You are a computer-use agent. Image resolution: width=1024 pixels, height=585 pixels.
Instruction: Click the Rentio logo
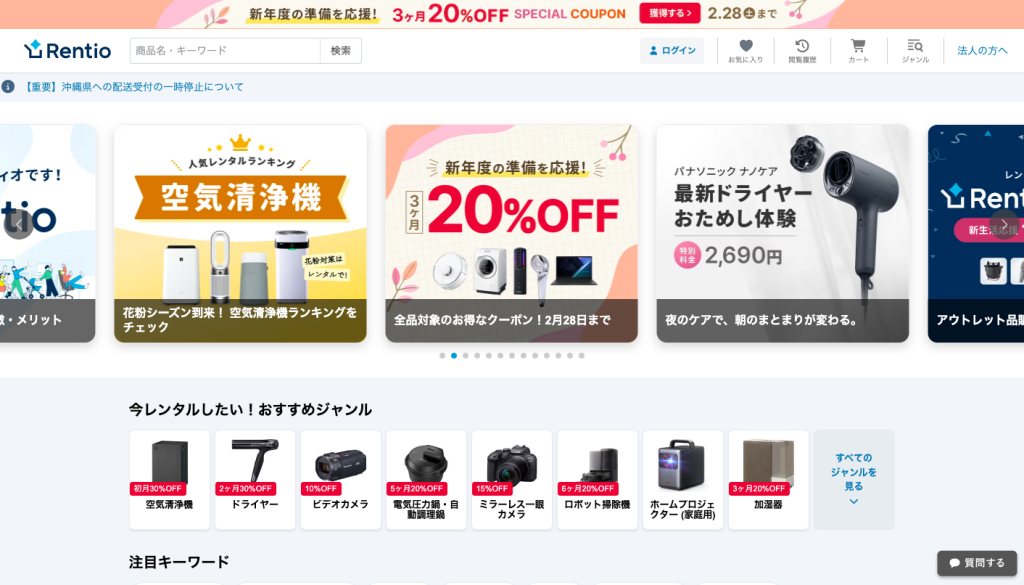point(67,50)
